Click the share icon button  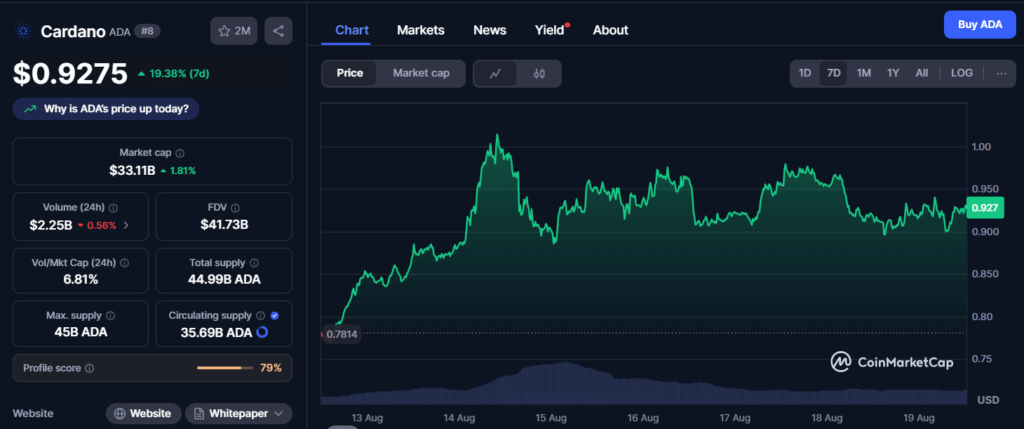[x=278, y=31]
